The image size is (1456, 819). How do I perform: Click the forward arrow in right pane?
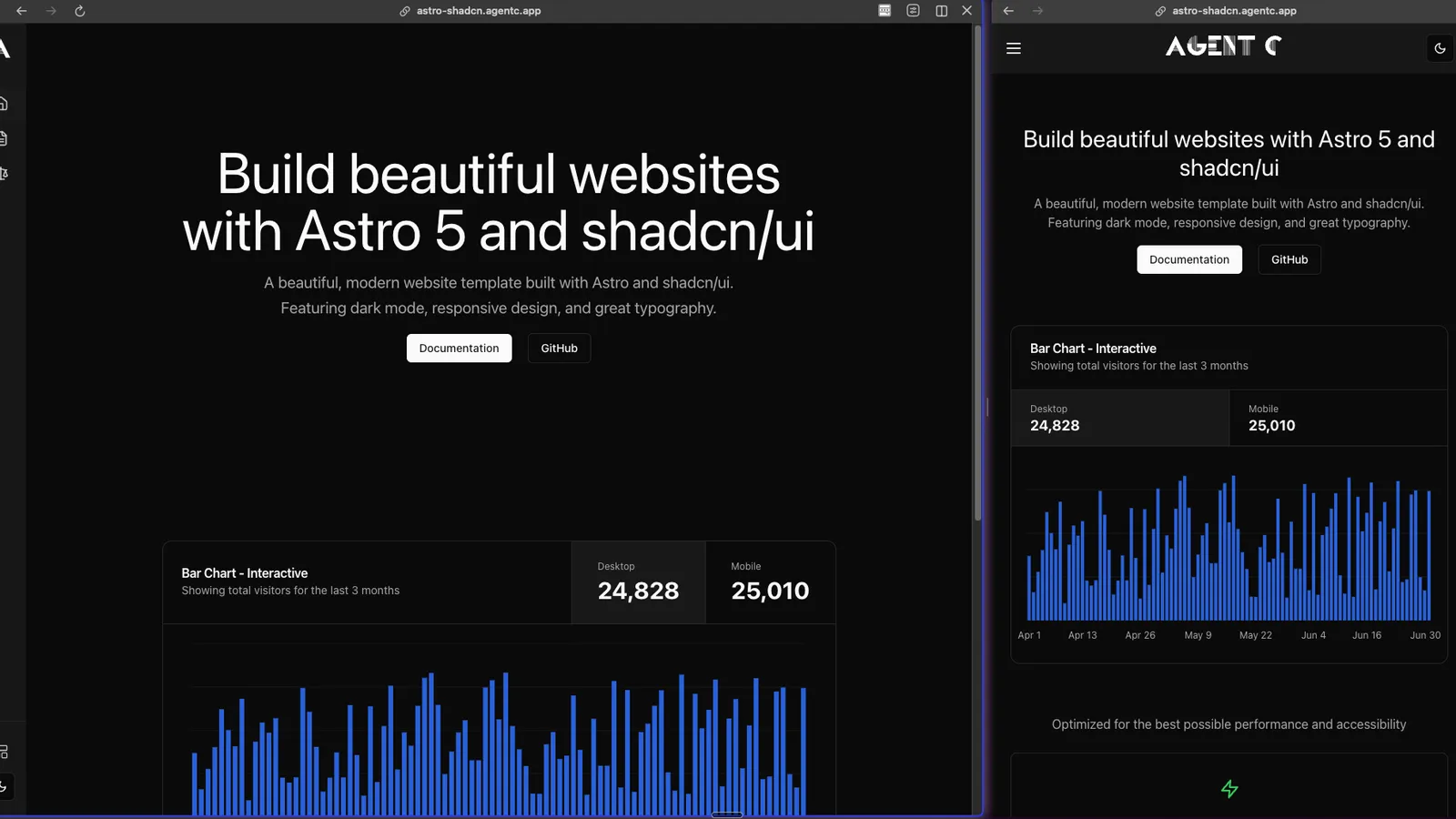(x=1037, y=11)
